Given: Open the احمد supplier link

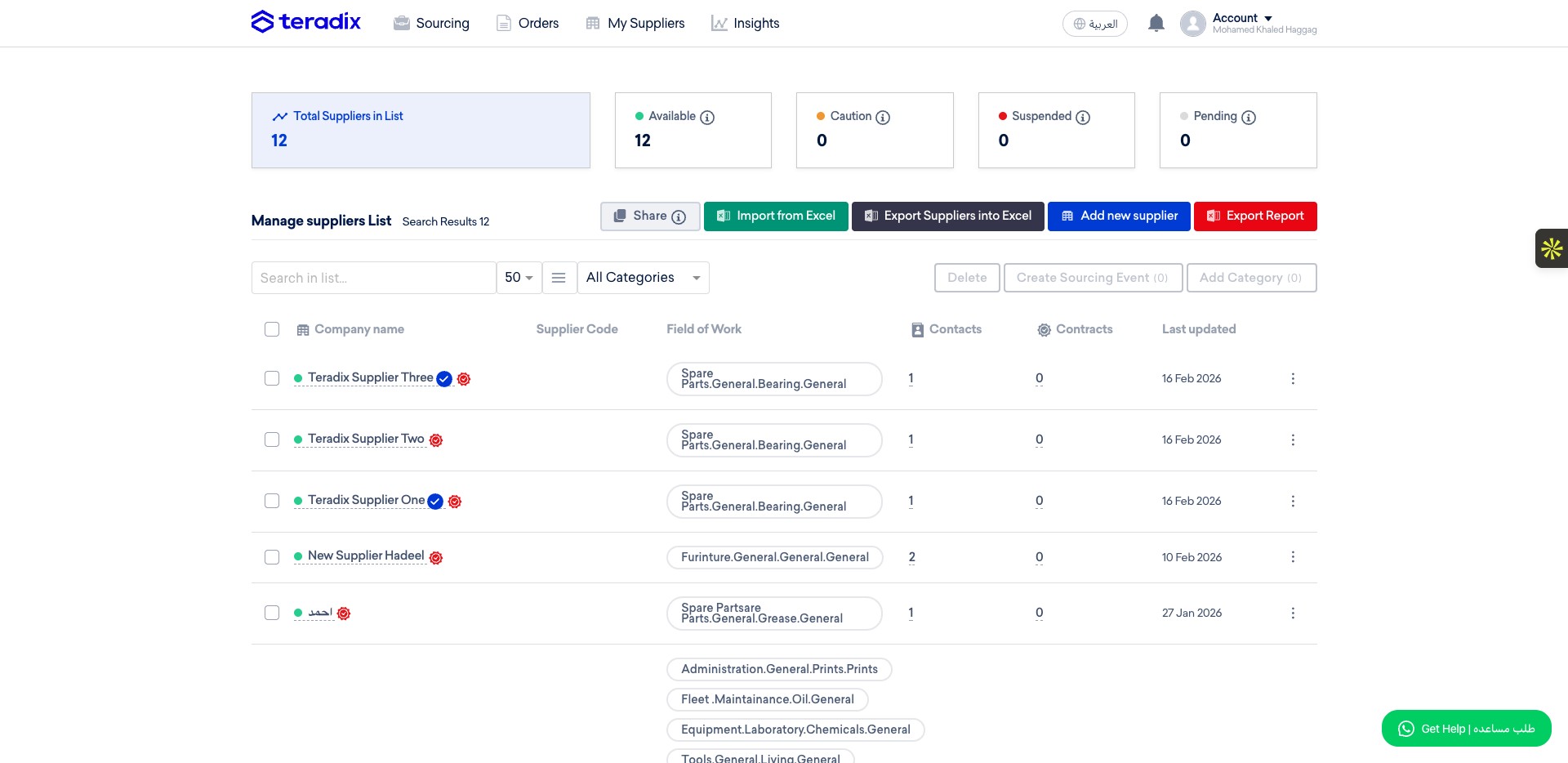Looking at the screenshot, I should 320,612.
